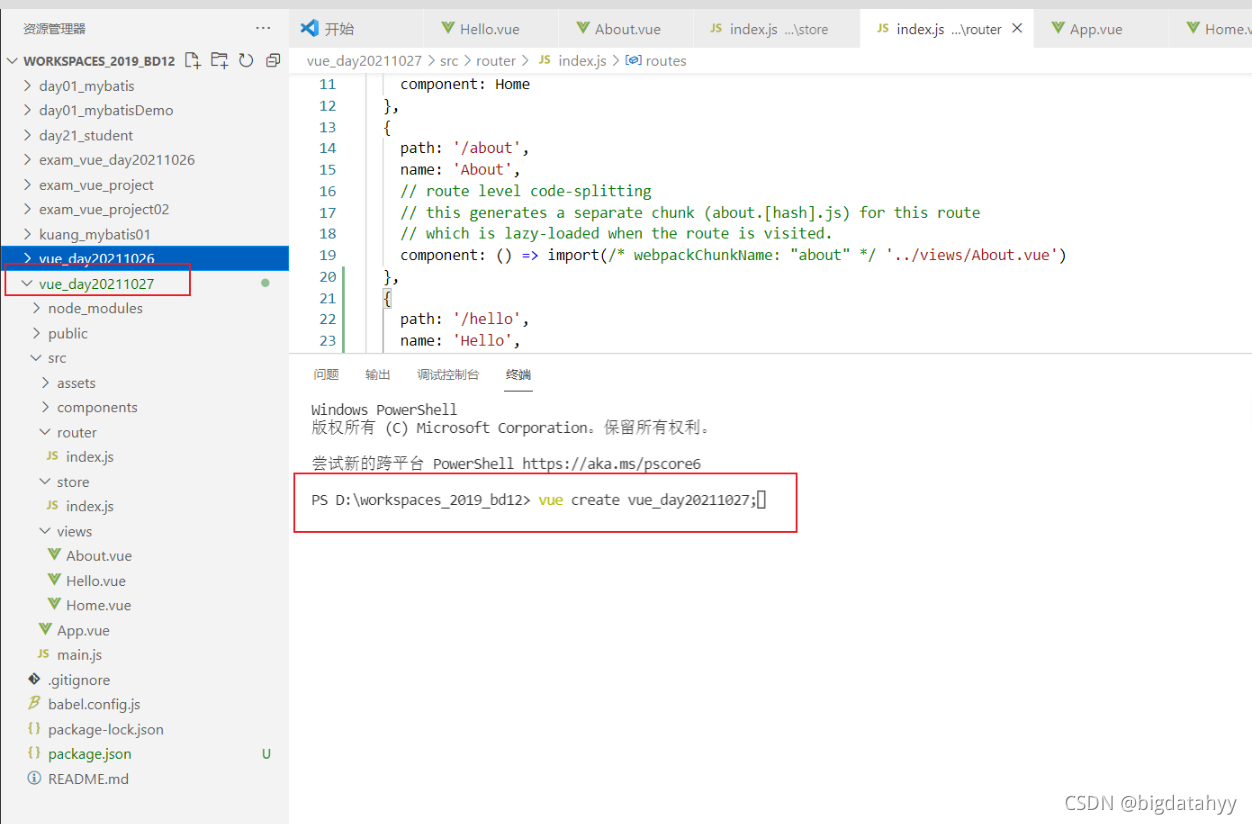Viewport: 1252px width, 824px height.
Task: Select the 终端 terminal panel tab
Action: click(x=518, y=375)
